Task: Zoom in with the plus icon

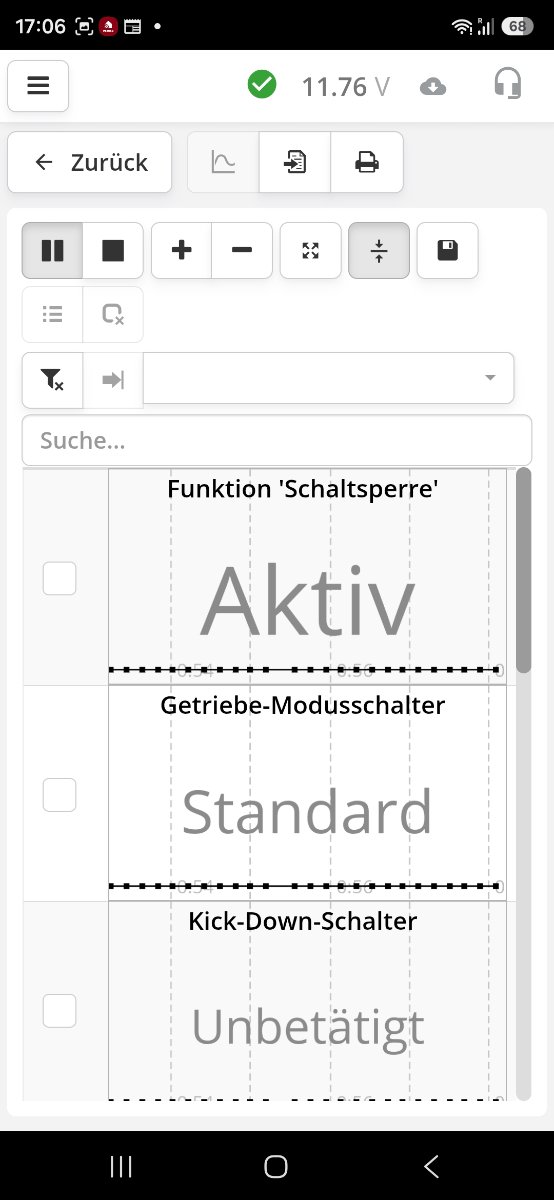Action: (182, 250)
